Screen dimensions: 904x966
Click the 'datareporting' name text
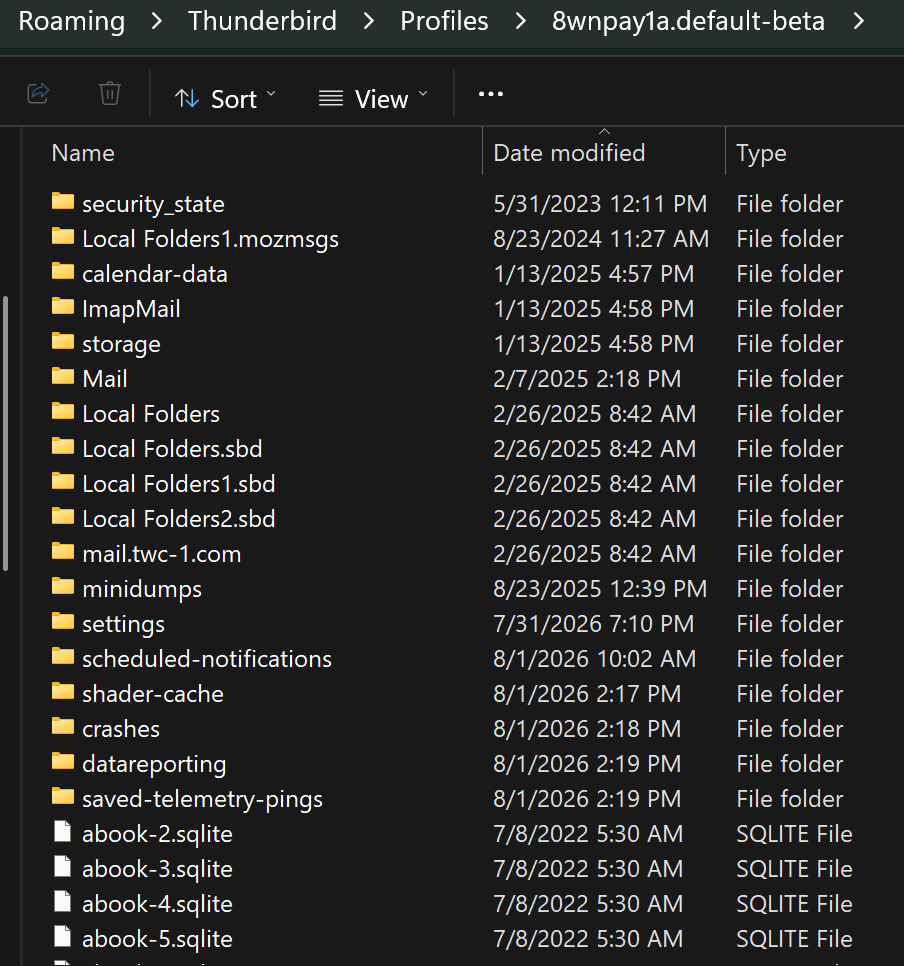154,765
